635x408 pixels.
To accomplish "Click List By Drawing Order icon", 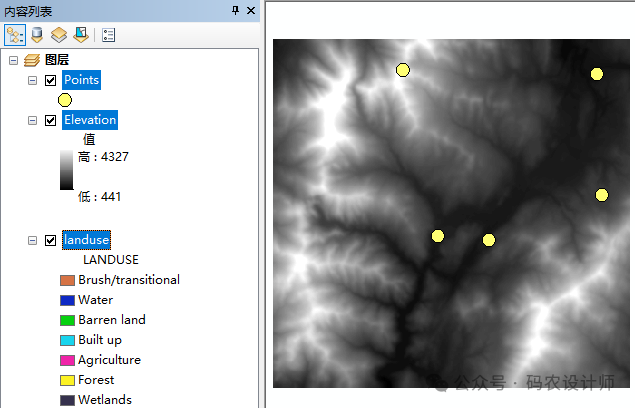I will [x=15, y=35].
